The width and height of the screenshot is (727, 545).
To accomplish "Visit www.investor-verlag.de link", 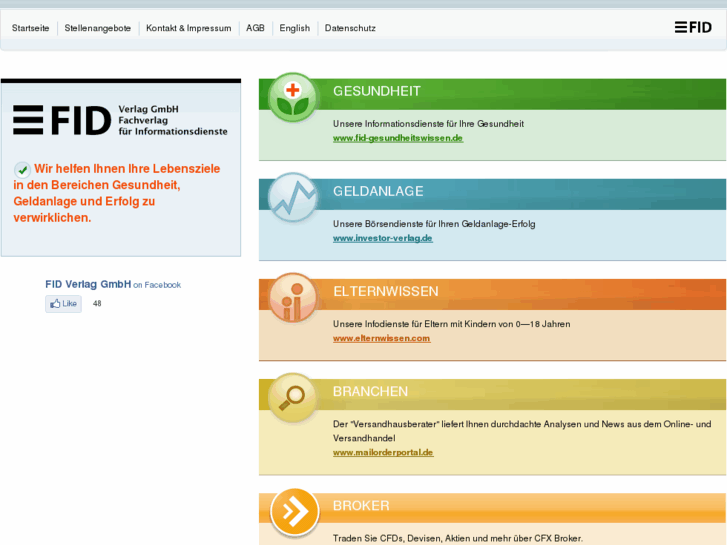I will click(x=383, y=238).
